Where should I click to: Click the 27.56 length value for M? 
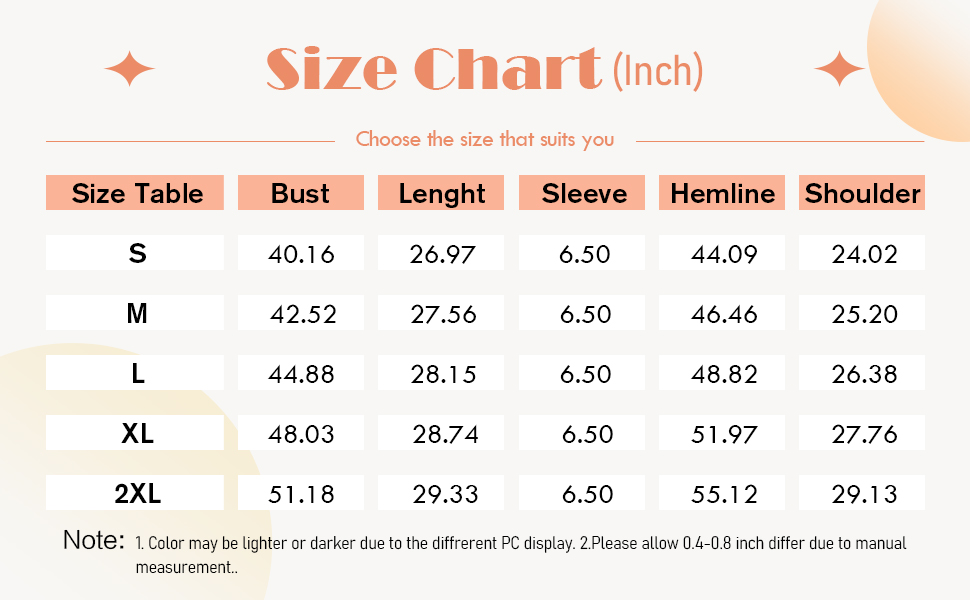pyautogui.click(x=443, y=314)
